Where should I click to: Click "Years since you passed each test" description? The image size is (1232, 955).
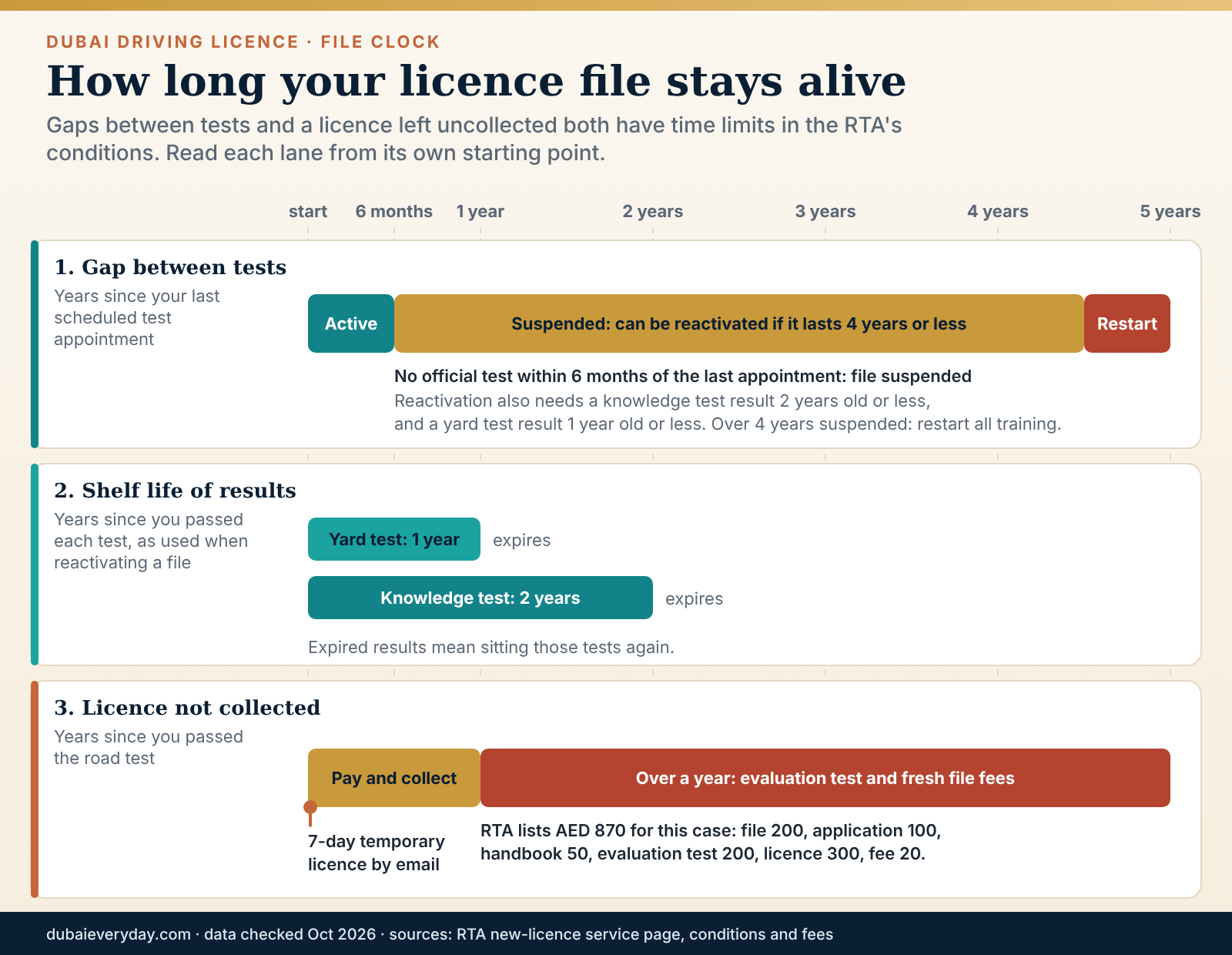151,541
